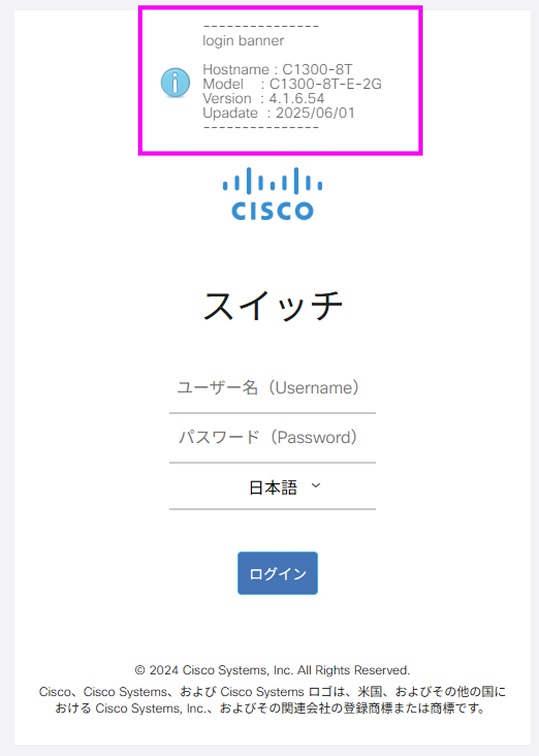The height and width of the screenshot is (756, 539).
Task: Click the スイッチ heading text
Action: point(272,306)
